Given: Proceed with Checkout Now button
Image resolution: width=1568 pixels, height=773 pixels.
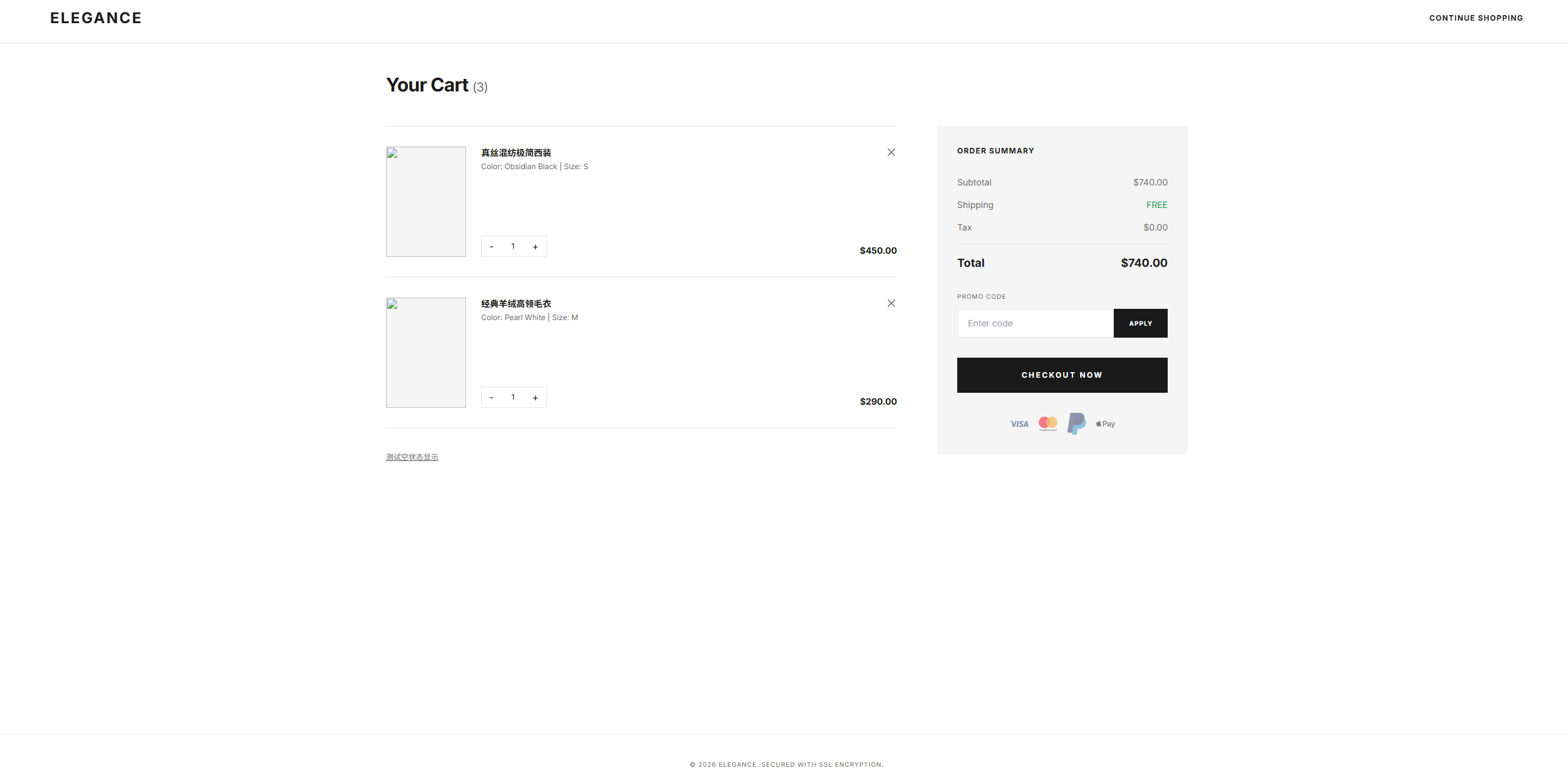Looking at the screenshot, I should 1062,375.
